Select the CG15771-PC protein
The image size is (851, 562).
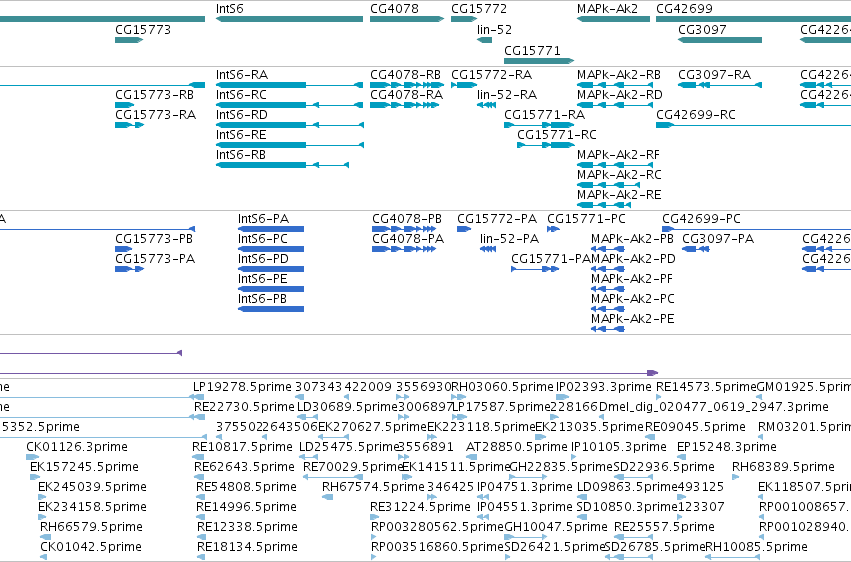pyautogui.click(x=586, y=219)
